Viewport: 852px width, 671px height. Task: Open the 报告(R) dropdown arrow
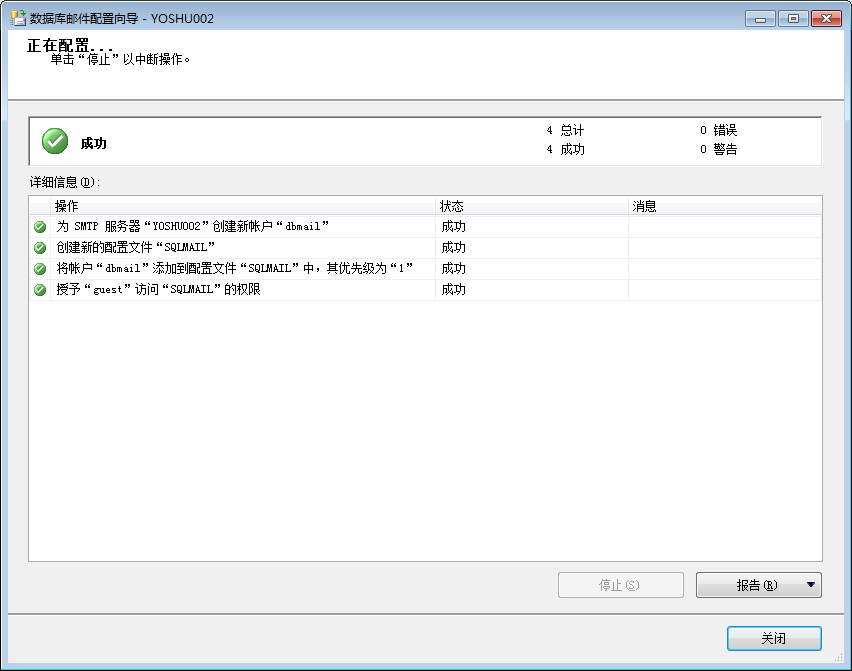[x=811, y=585]
